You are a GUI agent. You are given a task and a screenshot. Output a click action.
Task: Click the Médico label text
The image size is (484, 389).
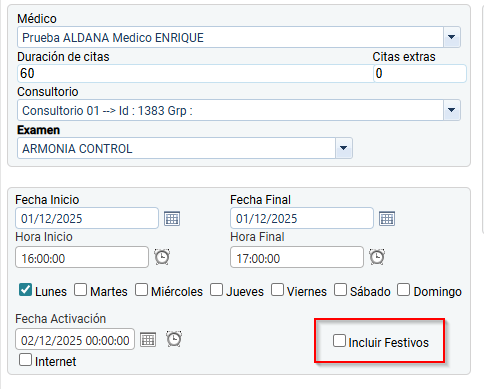point(37,19)
